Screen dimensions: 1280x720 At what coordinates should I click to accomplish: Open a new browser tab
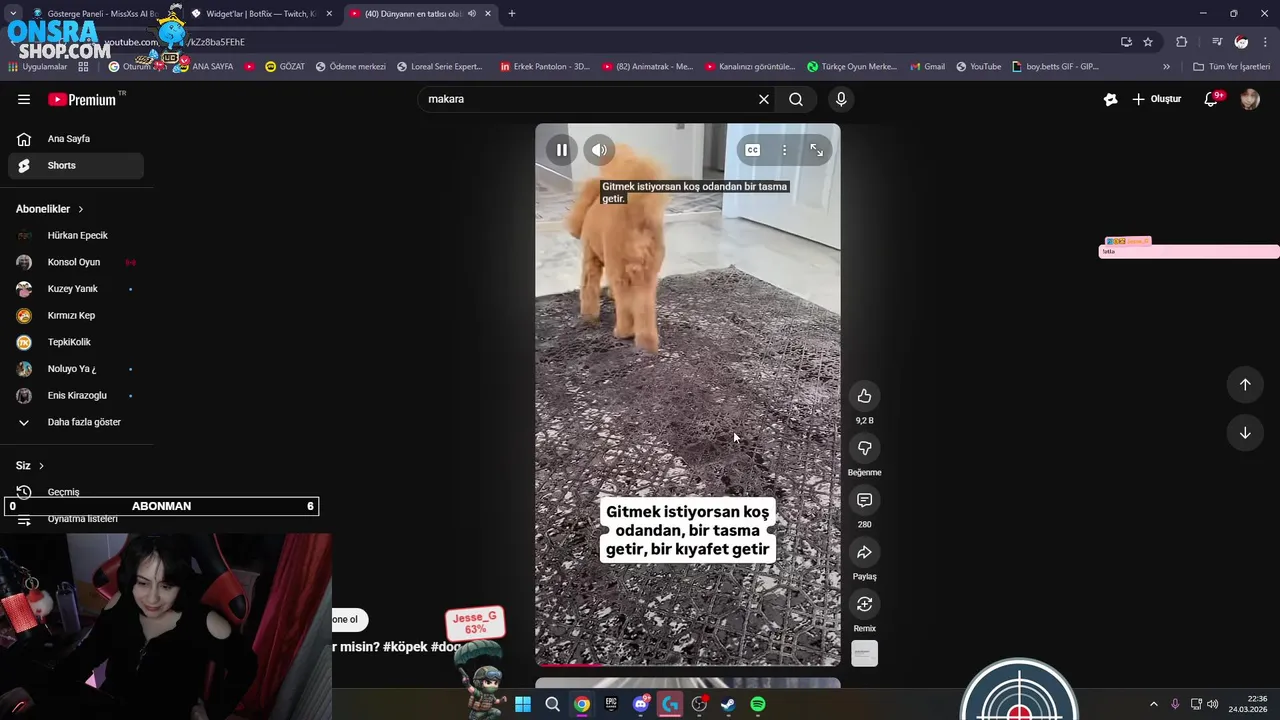(x=512, y=14)
